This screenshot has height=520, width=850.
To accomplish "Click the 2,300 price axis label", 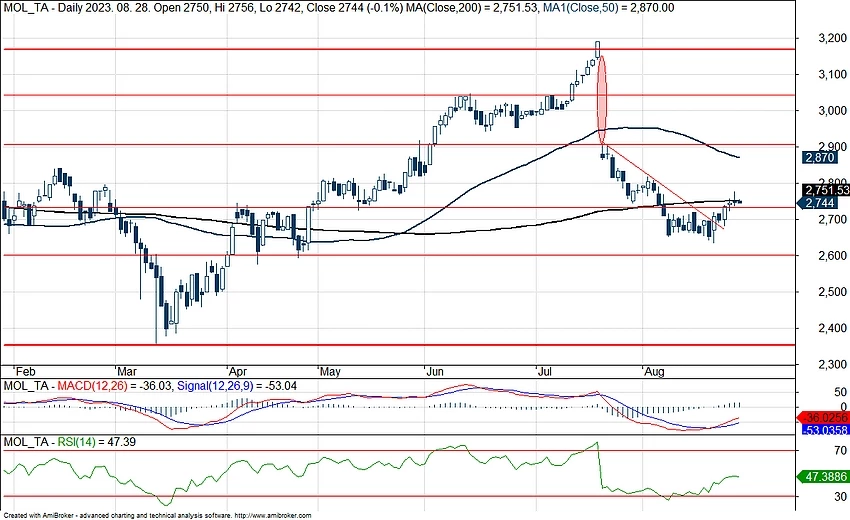I will pyautogui.click(x=832, y=364).
